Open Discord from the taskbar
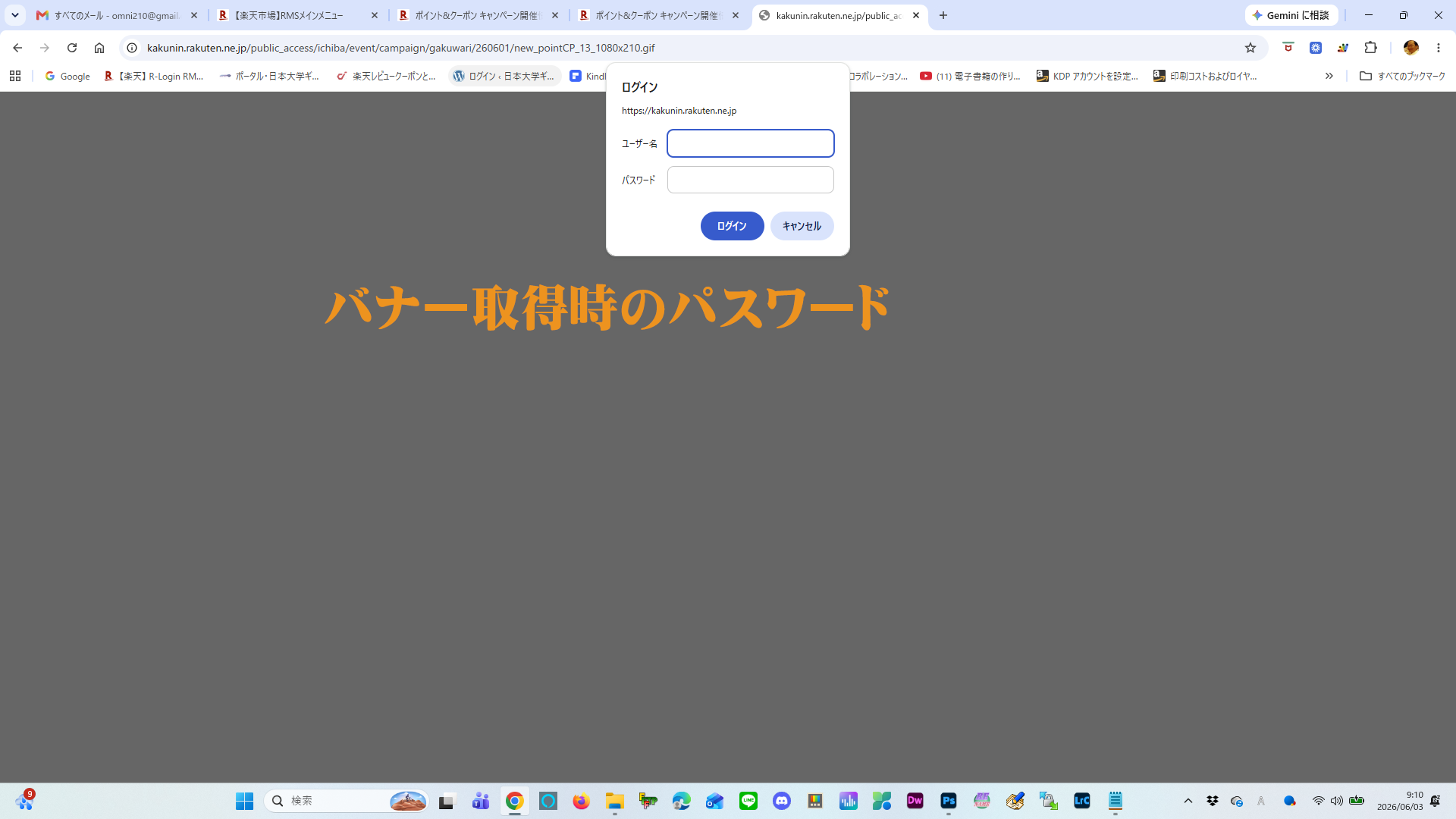The image size is (1456, 819). tap(782, 801)
